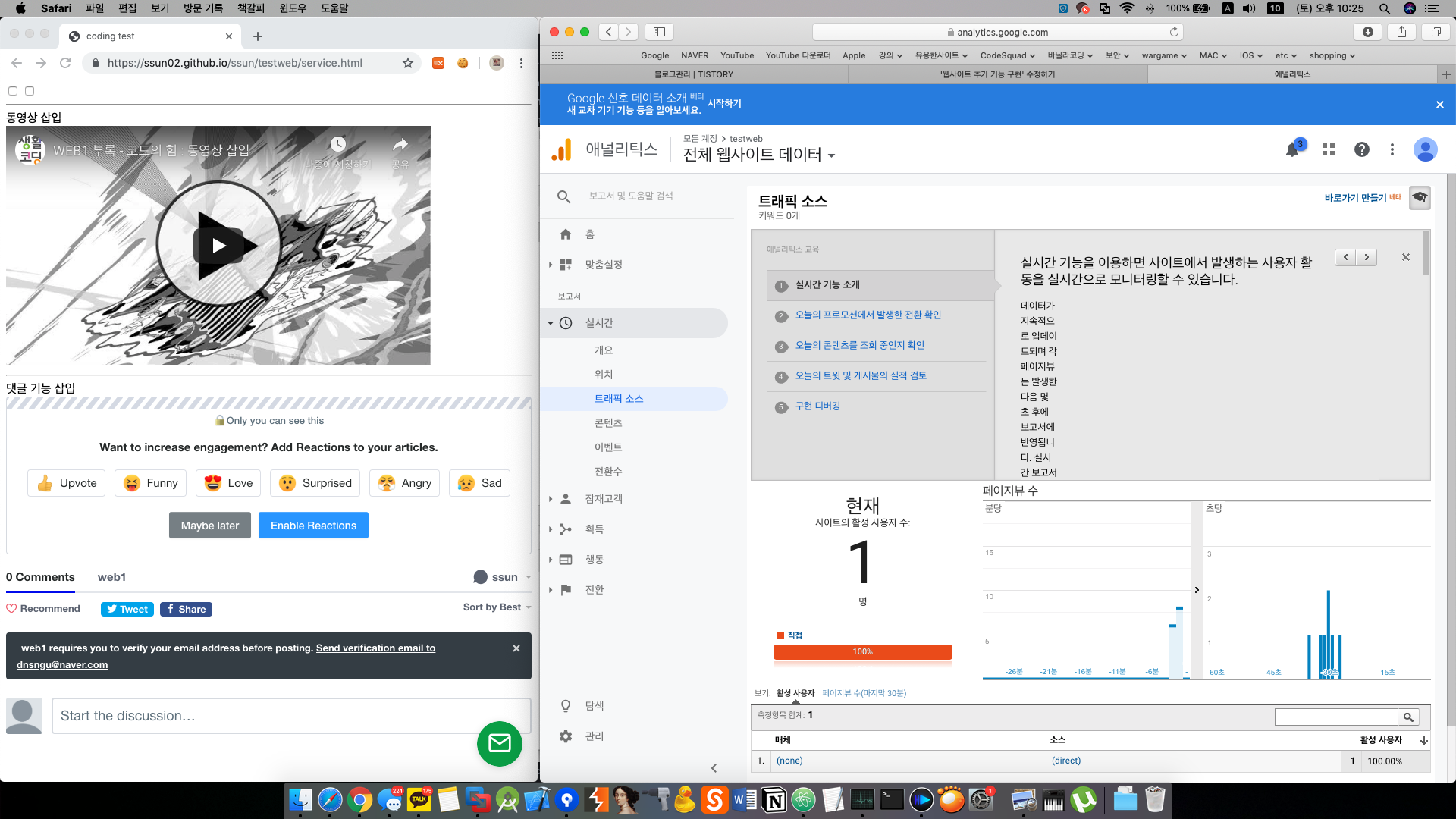This screenshot has width=1456, height=819.
Task: Open the three-dot more menu in Analytics
Action: [1392, 150]
